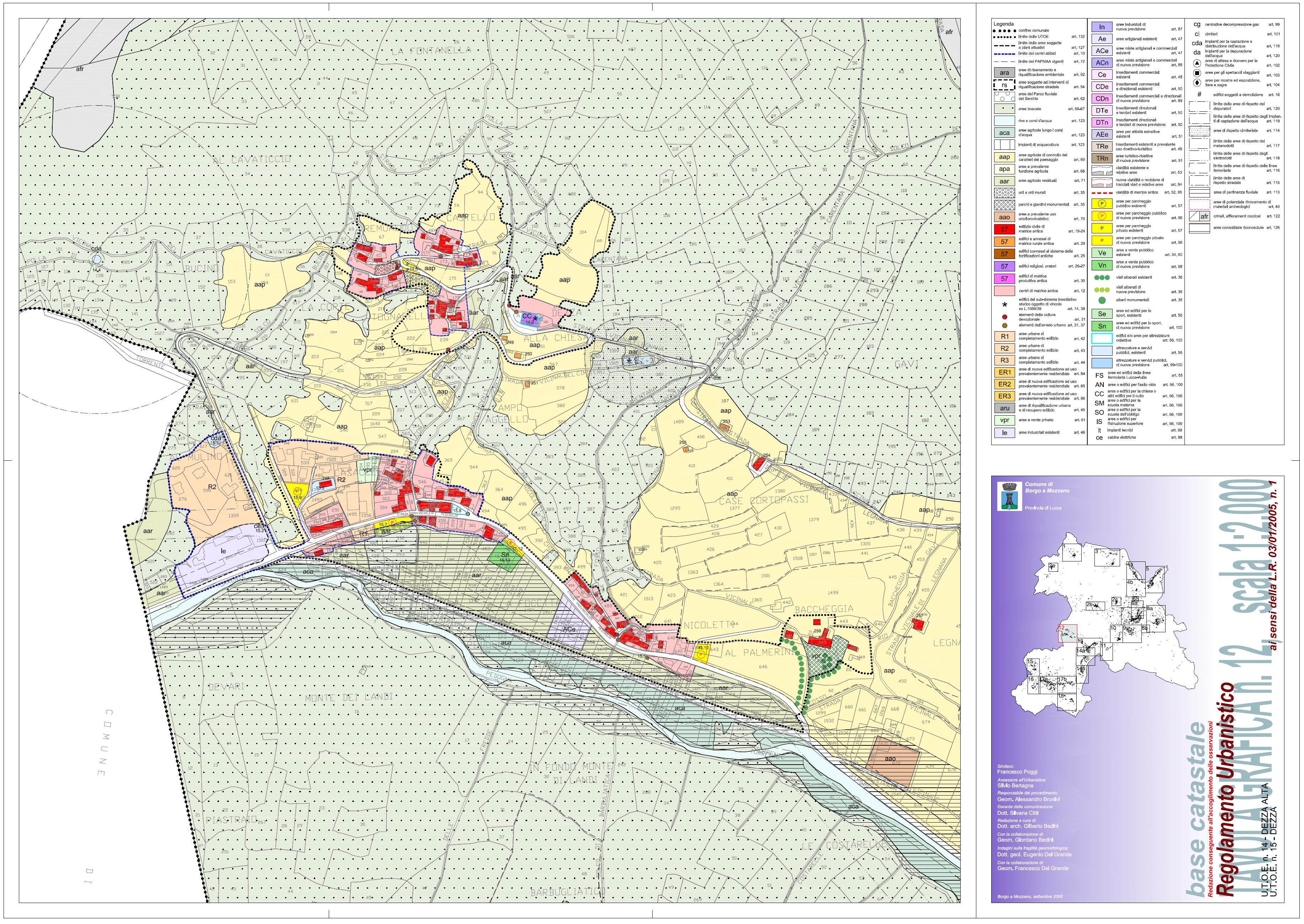The height and width of the screenshot is (924, 1304).
Task: Click the circled P public parking legend icon
Action: click(x=1102, y=204)
